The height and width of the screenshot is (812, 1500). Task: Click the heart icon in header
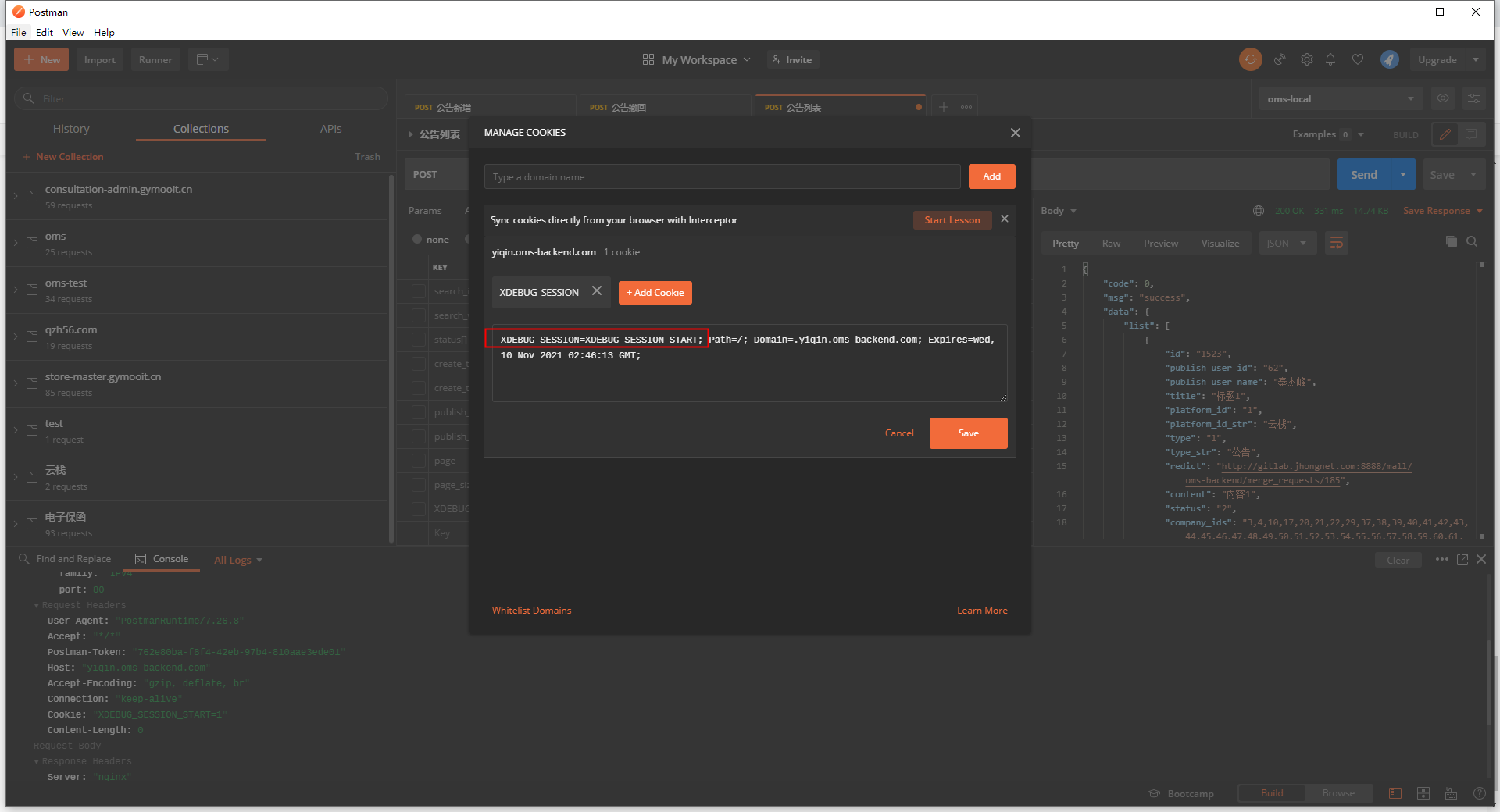coord(1358,59)
